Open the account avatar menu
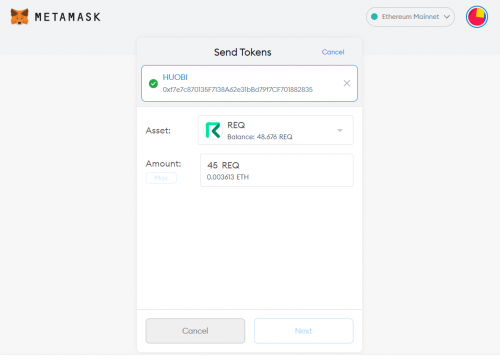This screenshot has width=500, height=361. coord(477,17)
